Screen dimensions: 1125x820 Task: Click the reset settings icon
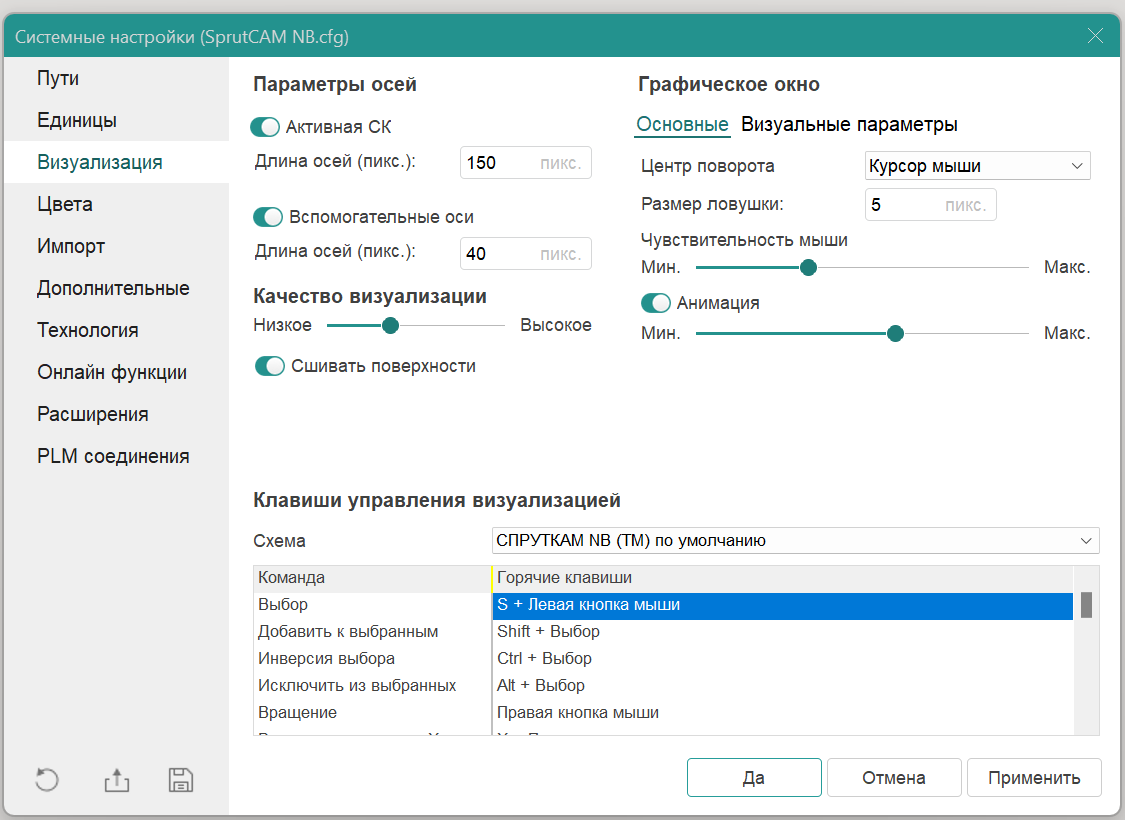coord(47,780)
